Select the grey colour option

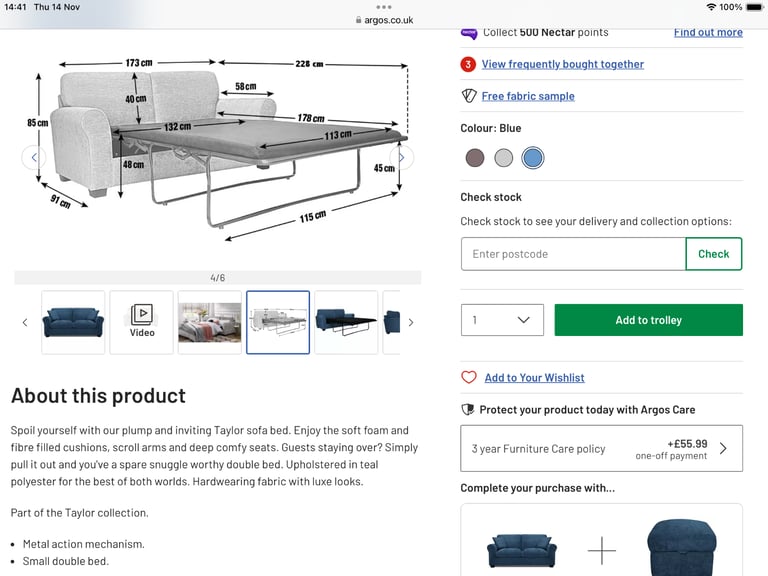[x=504, y=158]
